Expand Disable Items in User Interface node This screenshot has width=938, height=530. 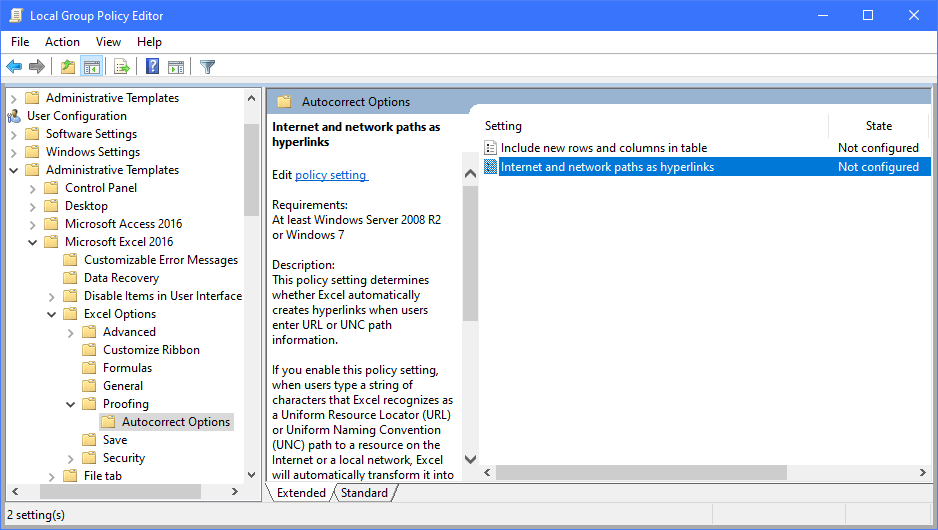[52, 297]
